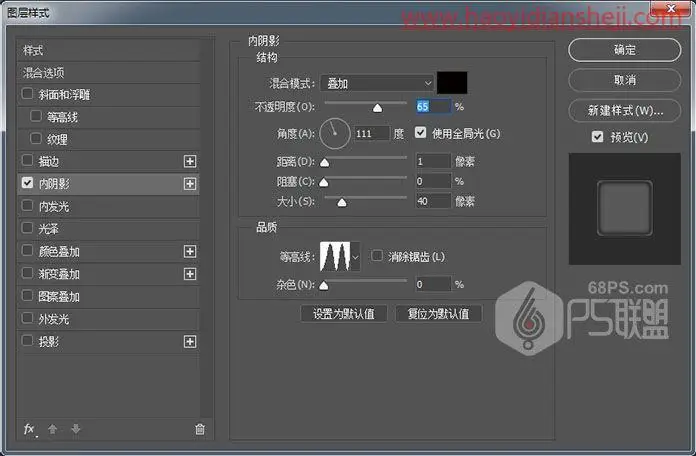Toggle 使用全局光 checkbox

tap(421, 133)
